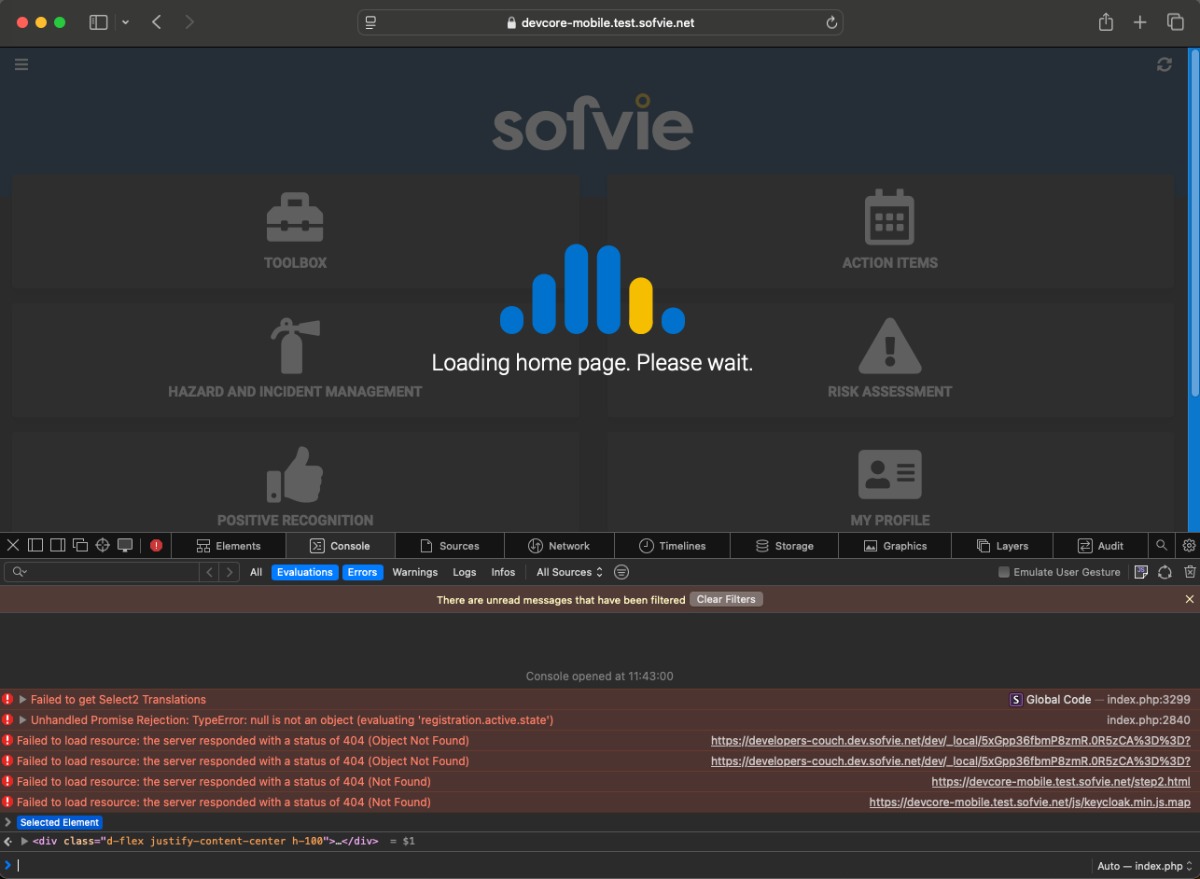Dock the inspector to the left side
The height and width of the screenshot is (879, 1200).
35,545
